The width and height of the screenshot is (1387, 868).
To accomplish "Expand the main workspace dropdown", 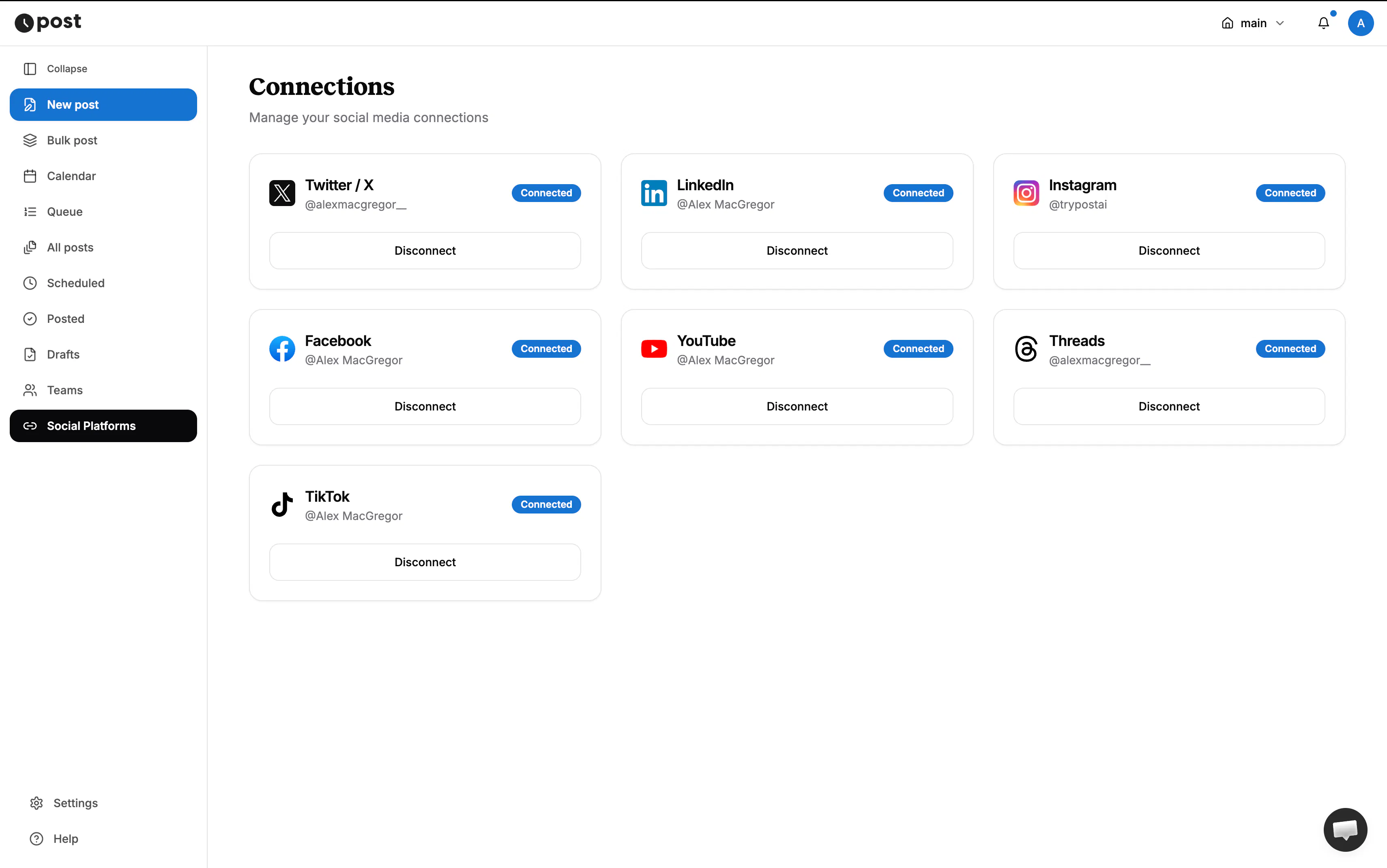I will pyautogui.click(x=1253, y=23).
